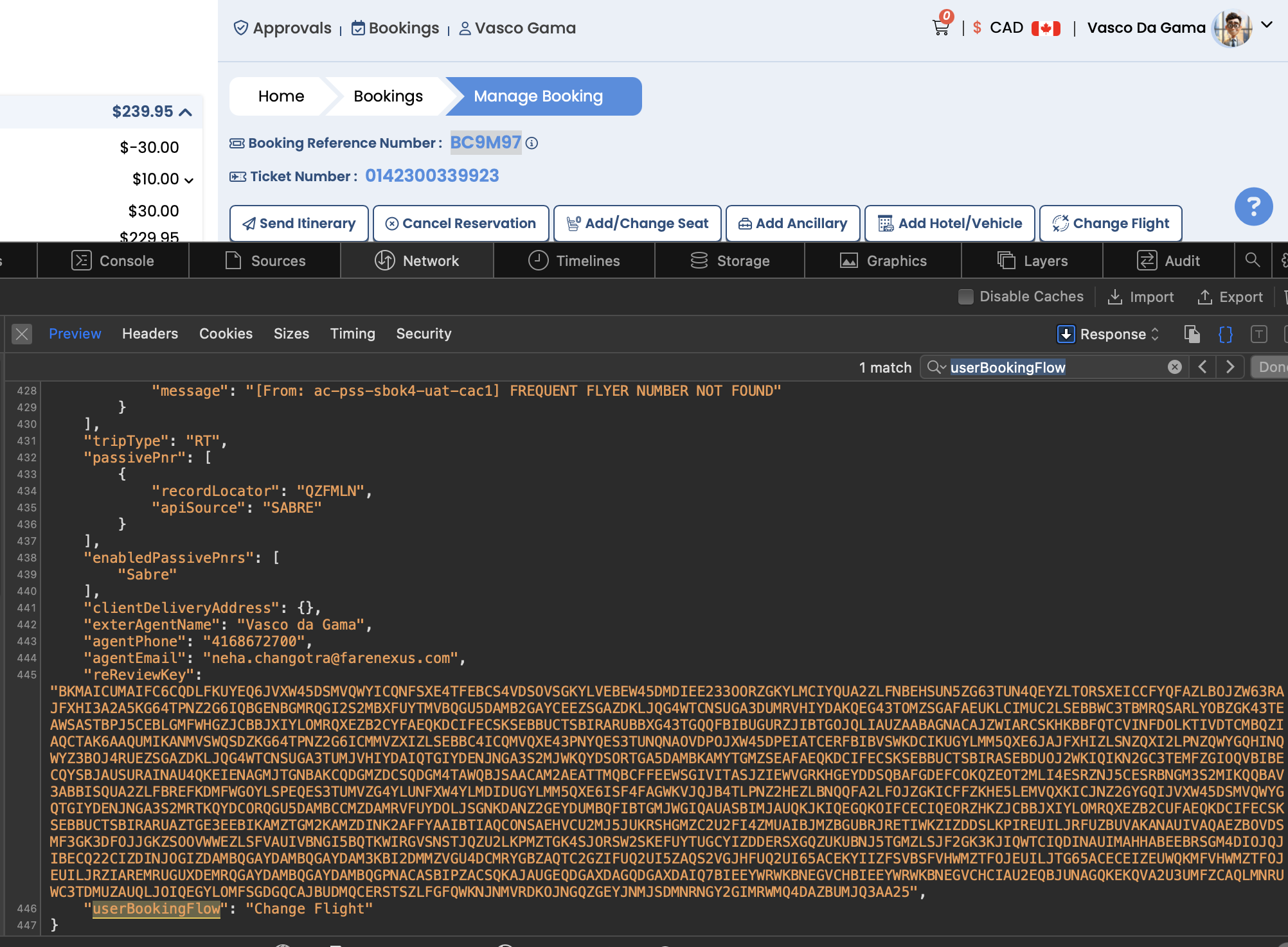Switch to the Audit tab
This screenshot has height=947, width=1288.
point(1168,261)
